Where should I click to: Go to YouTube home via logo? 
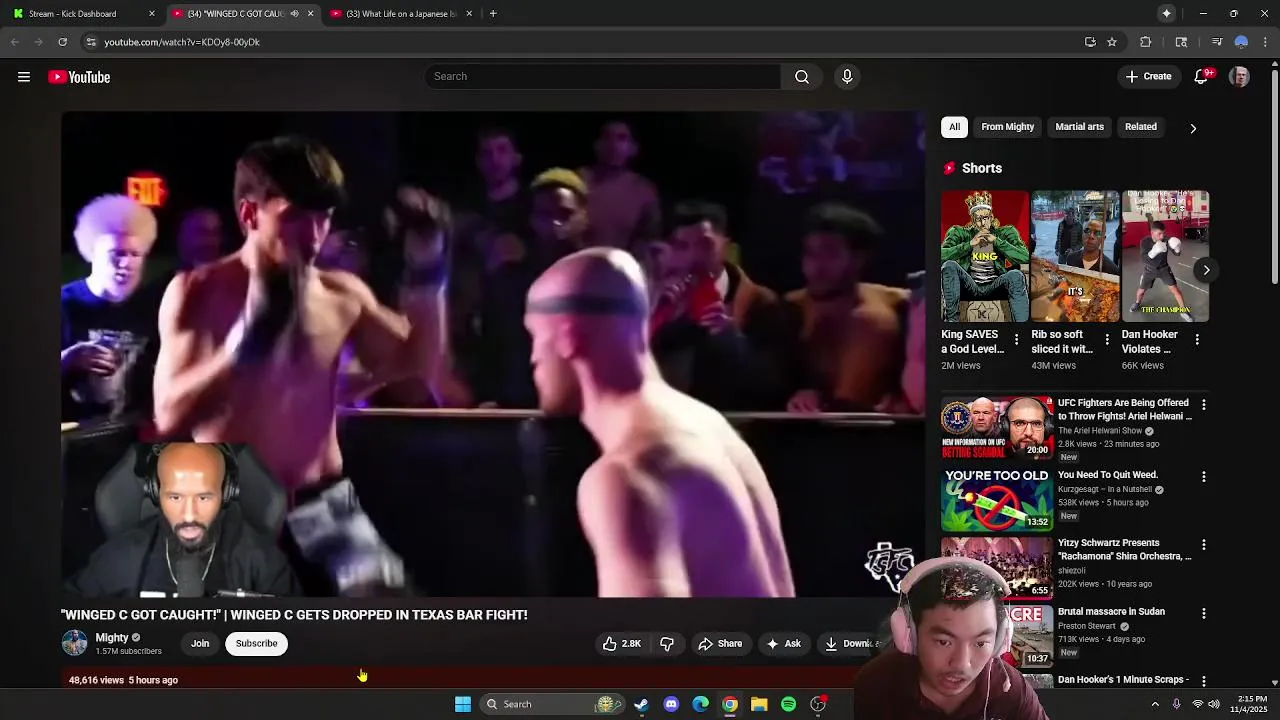tap(79, 77)
